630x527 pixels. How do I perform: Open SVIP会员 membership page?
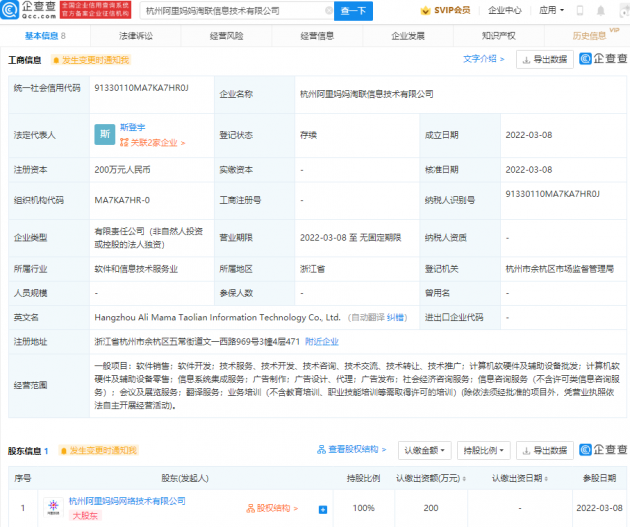446,10
